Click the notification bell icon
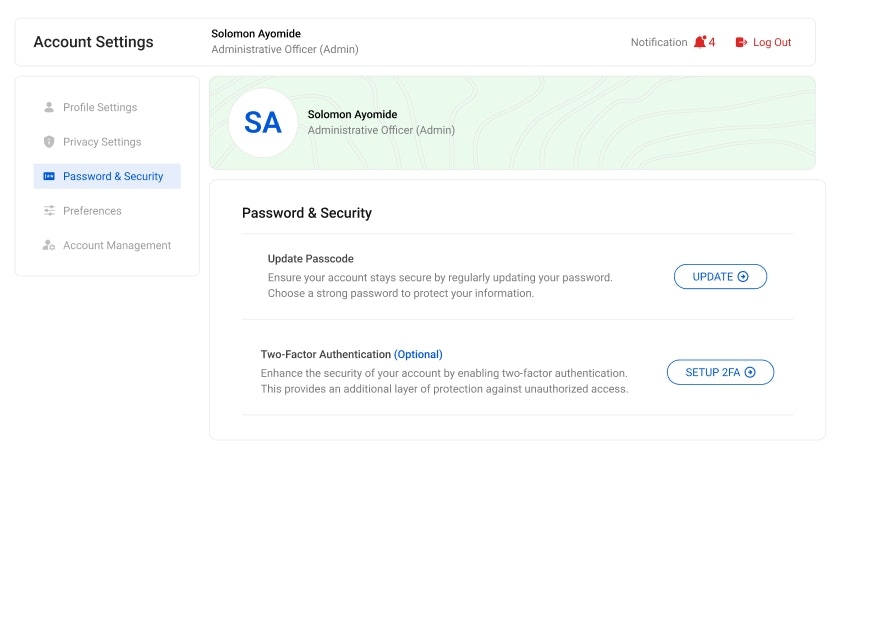 (x=700, y=42)
